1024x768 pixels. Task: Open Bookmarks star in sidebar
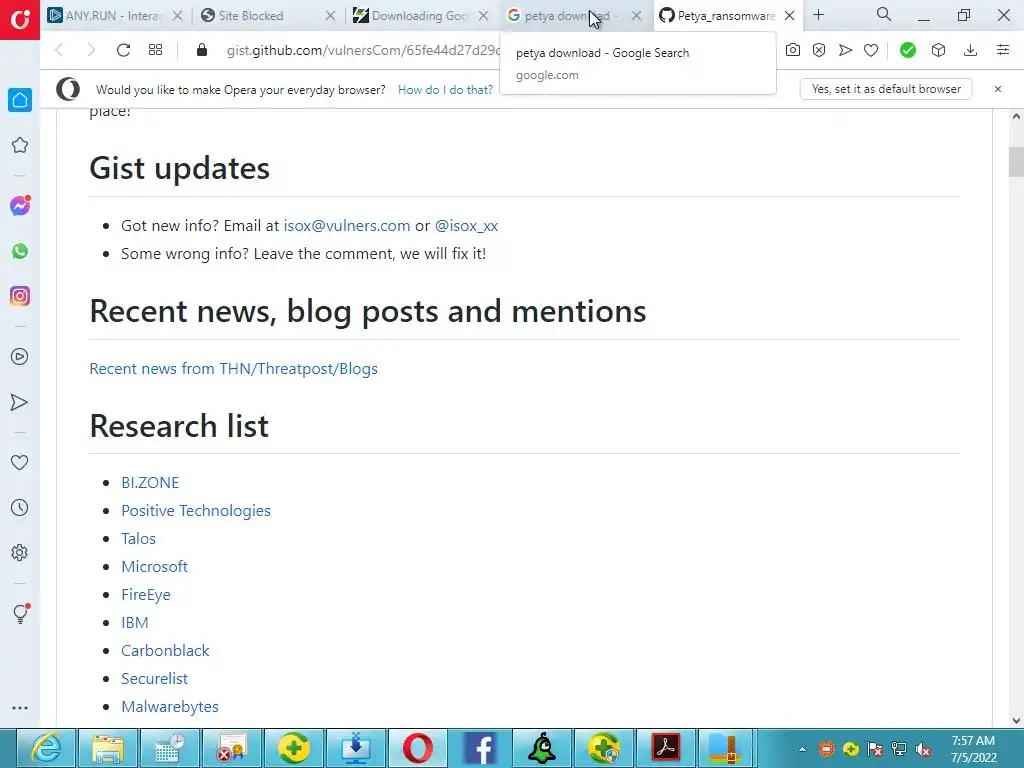point(20,145)
